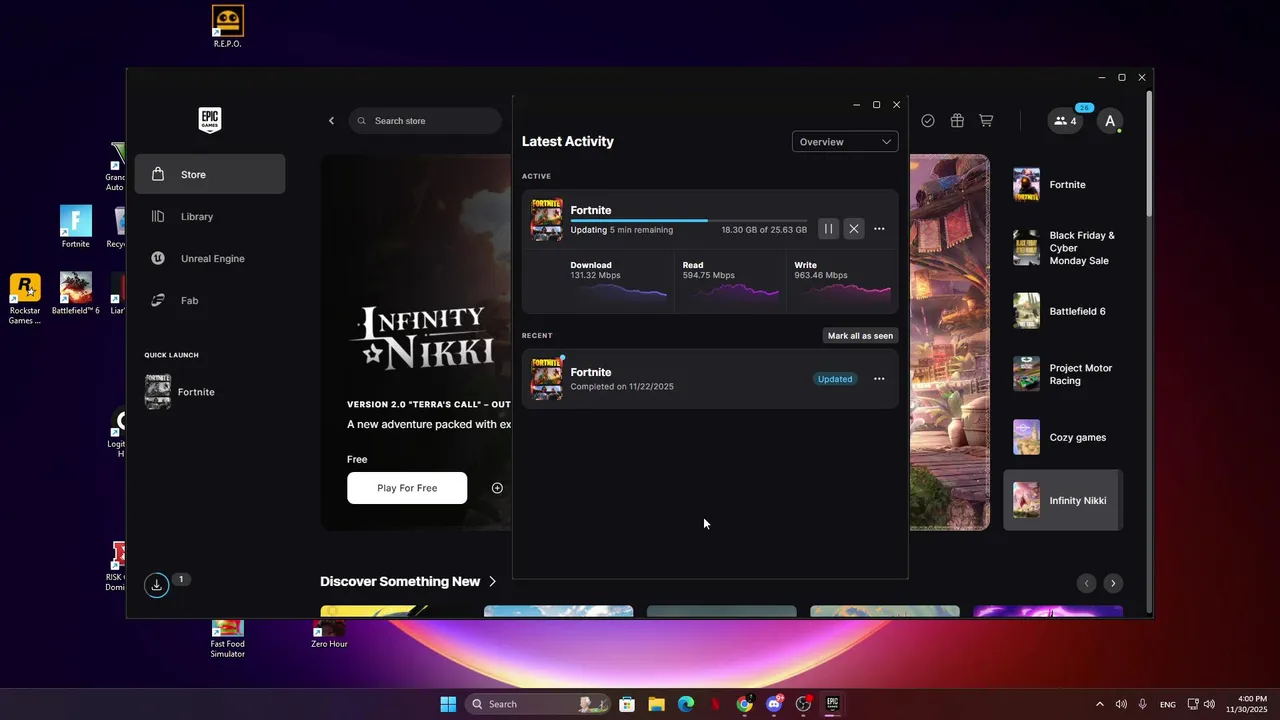
Task: Open Rockstar Games desktop shortcut
Action: (x=25, y=299)
